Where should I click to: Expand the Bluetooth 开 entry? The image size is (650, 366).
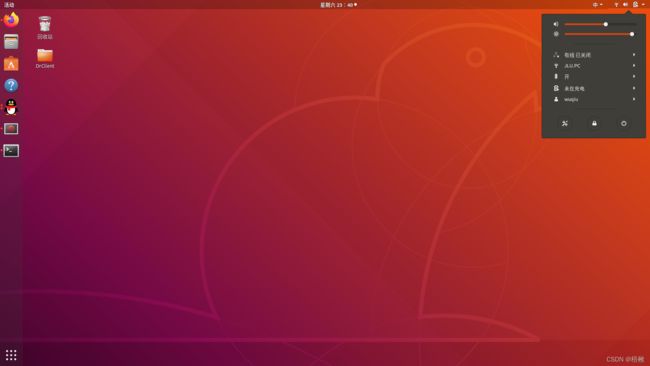pos(594,77)
